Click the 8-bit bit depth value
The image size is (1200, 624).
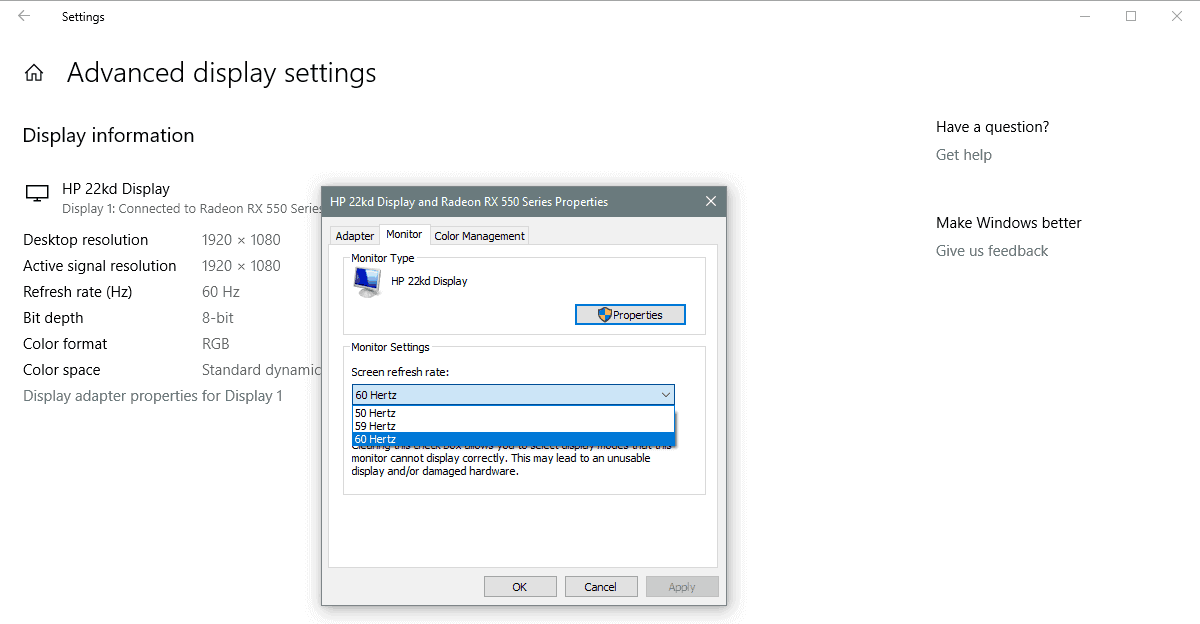point(220,318)
